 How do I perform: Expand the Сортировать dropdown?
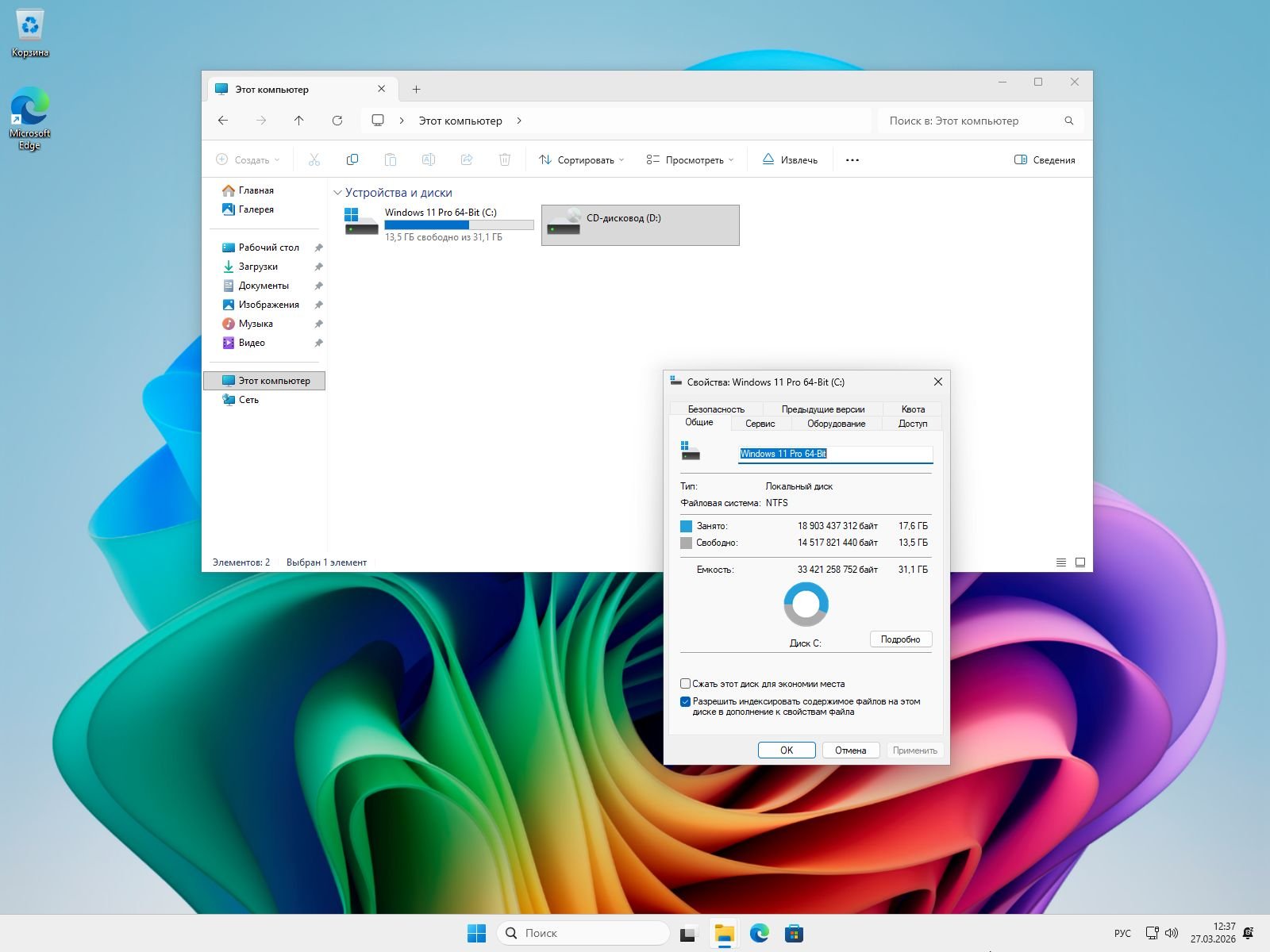click(x=581, y=159)
